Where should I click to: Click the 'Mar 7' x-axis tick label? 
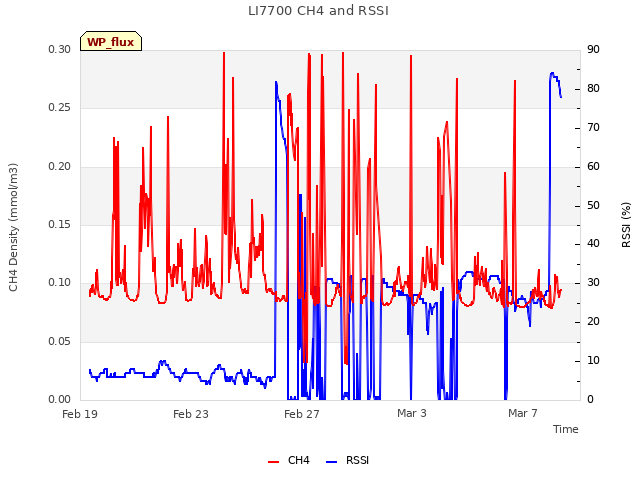(x=523, y=413)
